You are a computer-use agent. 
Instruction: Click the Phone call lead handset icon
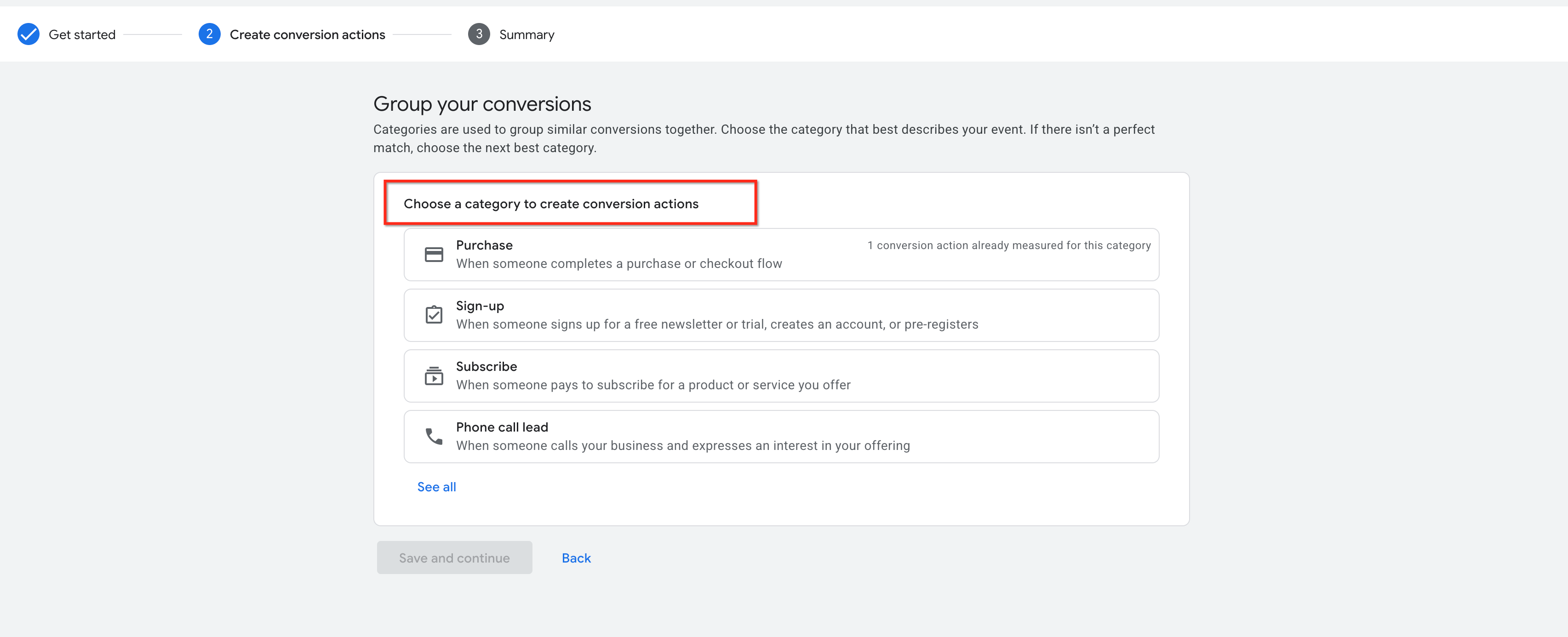tap(434, 436)
